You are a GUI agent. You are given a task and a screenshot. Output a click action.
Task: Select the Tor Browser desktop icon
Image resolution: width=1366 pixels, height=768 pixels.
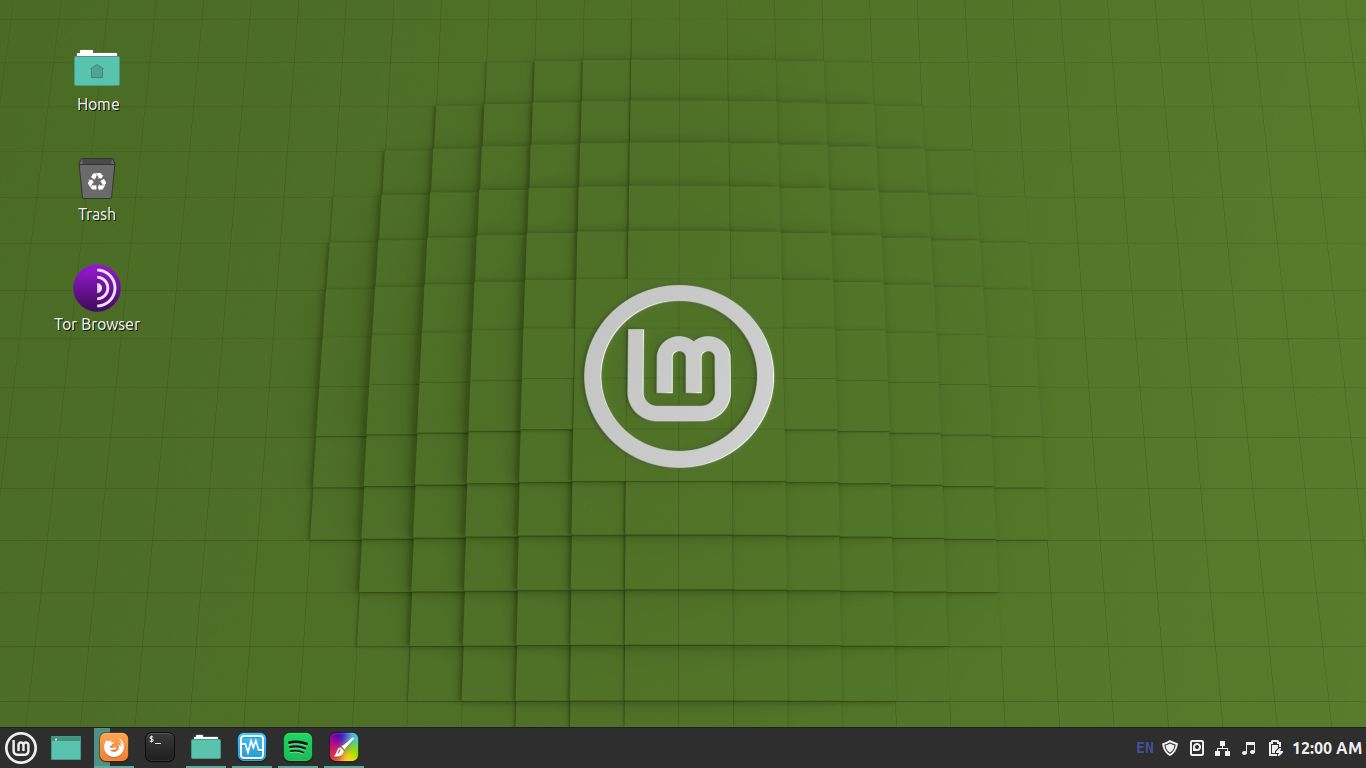(x=97, y=287)
